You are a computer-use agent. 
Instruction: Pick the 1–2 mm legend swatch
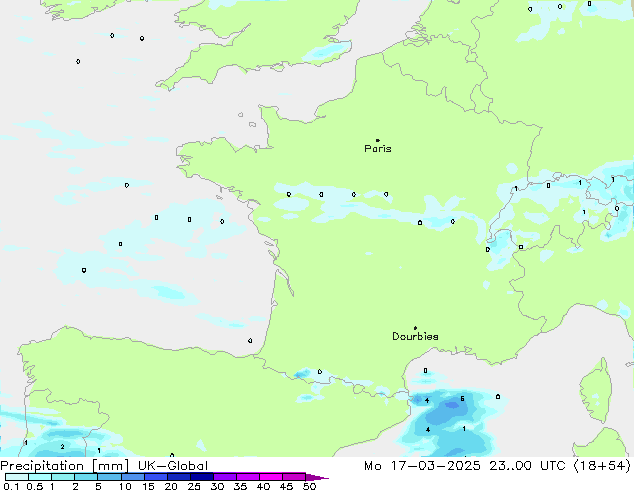pos(63,477)
